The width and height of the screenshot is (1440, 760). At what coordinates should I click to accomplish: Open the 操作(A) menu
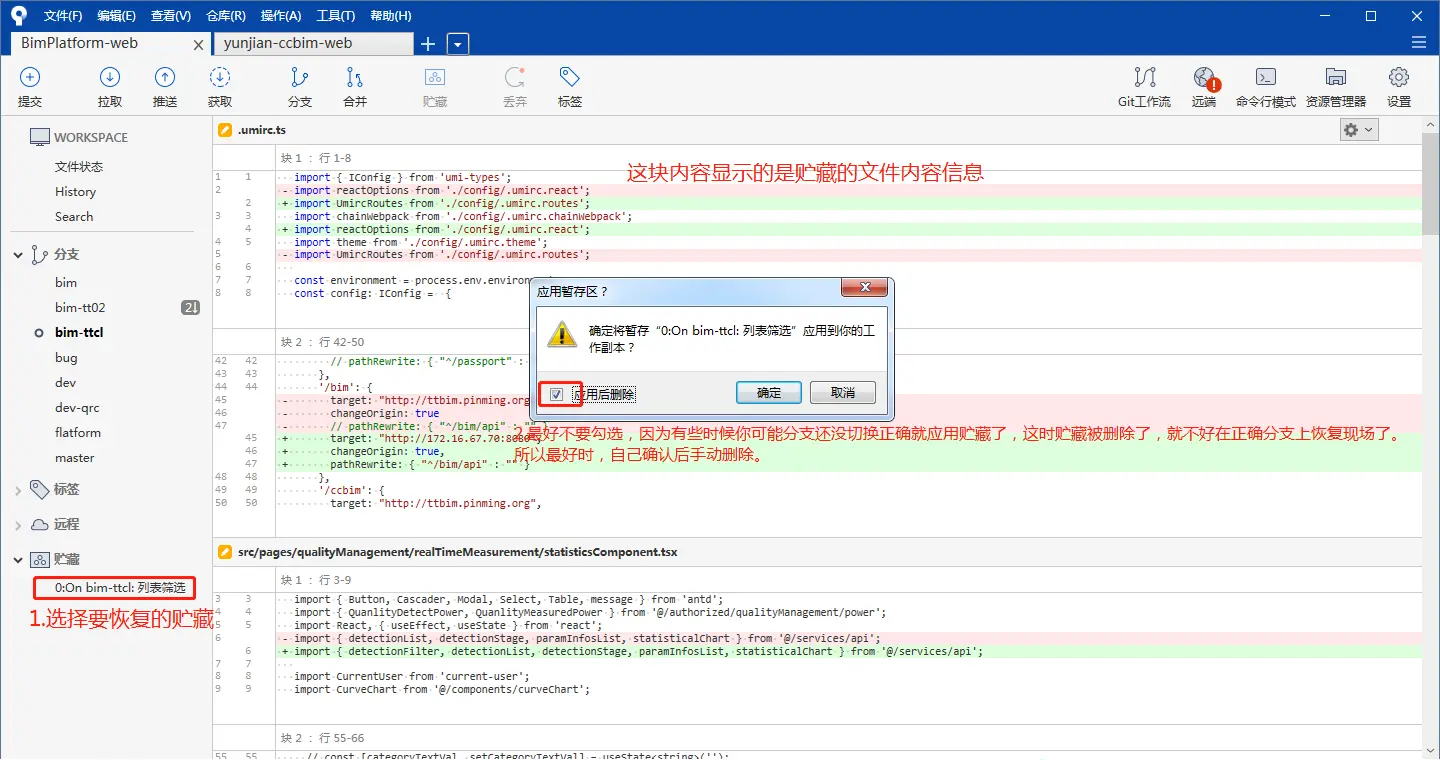click(x=281, y=16)
